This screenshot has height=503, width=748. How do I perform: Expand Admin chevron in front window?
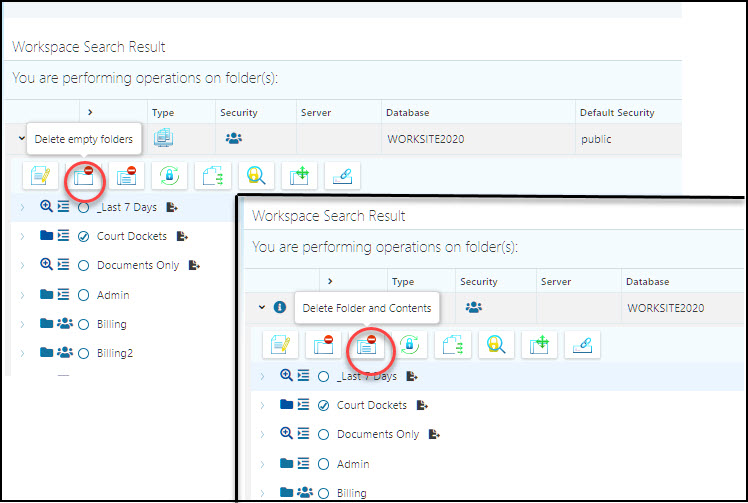tap(262, 464)
